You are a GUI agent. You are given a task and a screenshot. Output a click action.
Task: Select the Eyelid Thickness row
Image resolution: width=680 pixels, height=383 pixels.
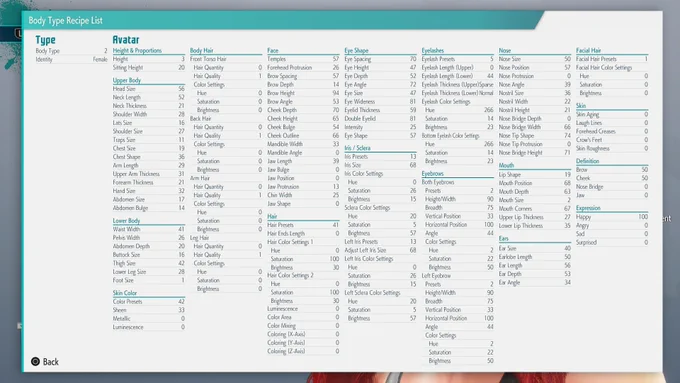(380, 110)
